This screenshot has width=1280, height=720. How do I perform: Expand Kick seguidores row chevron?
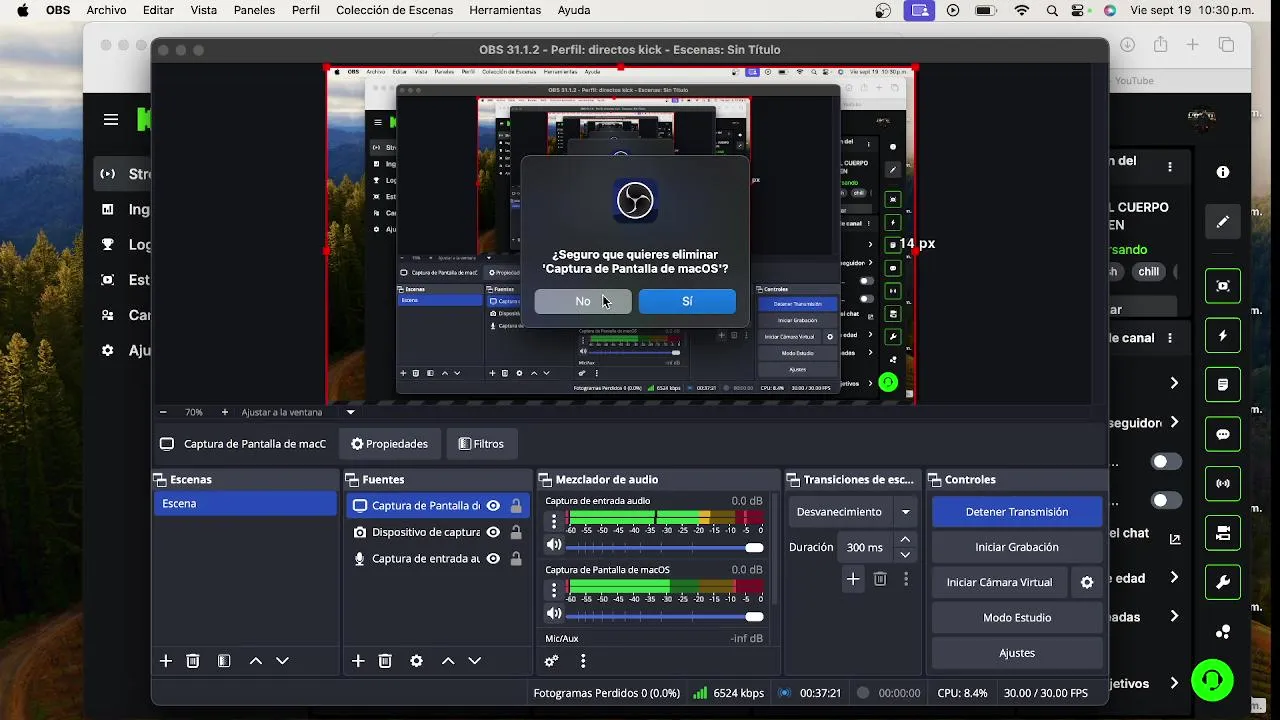click(x=1174, y=423)
